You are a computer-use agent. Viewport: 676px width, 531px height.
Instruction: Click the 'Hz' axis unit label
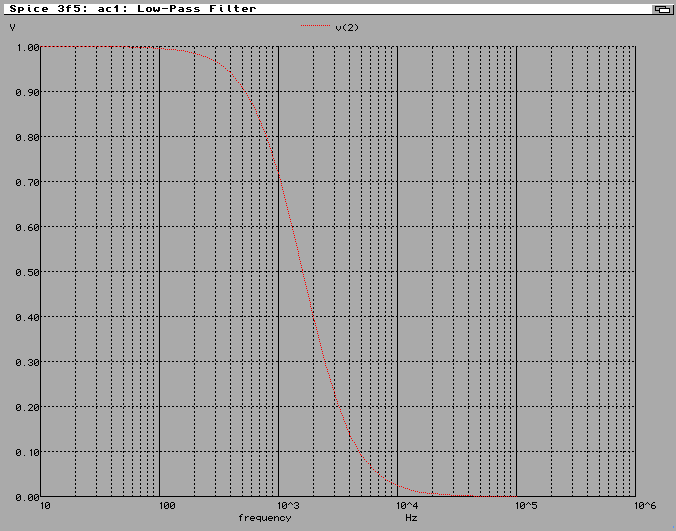(x=411, y=518)
